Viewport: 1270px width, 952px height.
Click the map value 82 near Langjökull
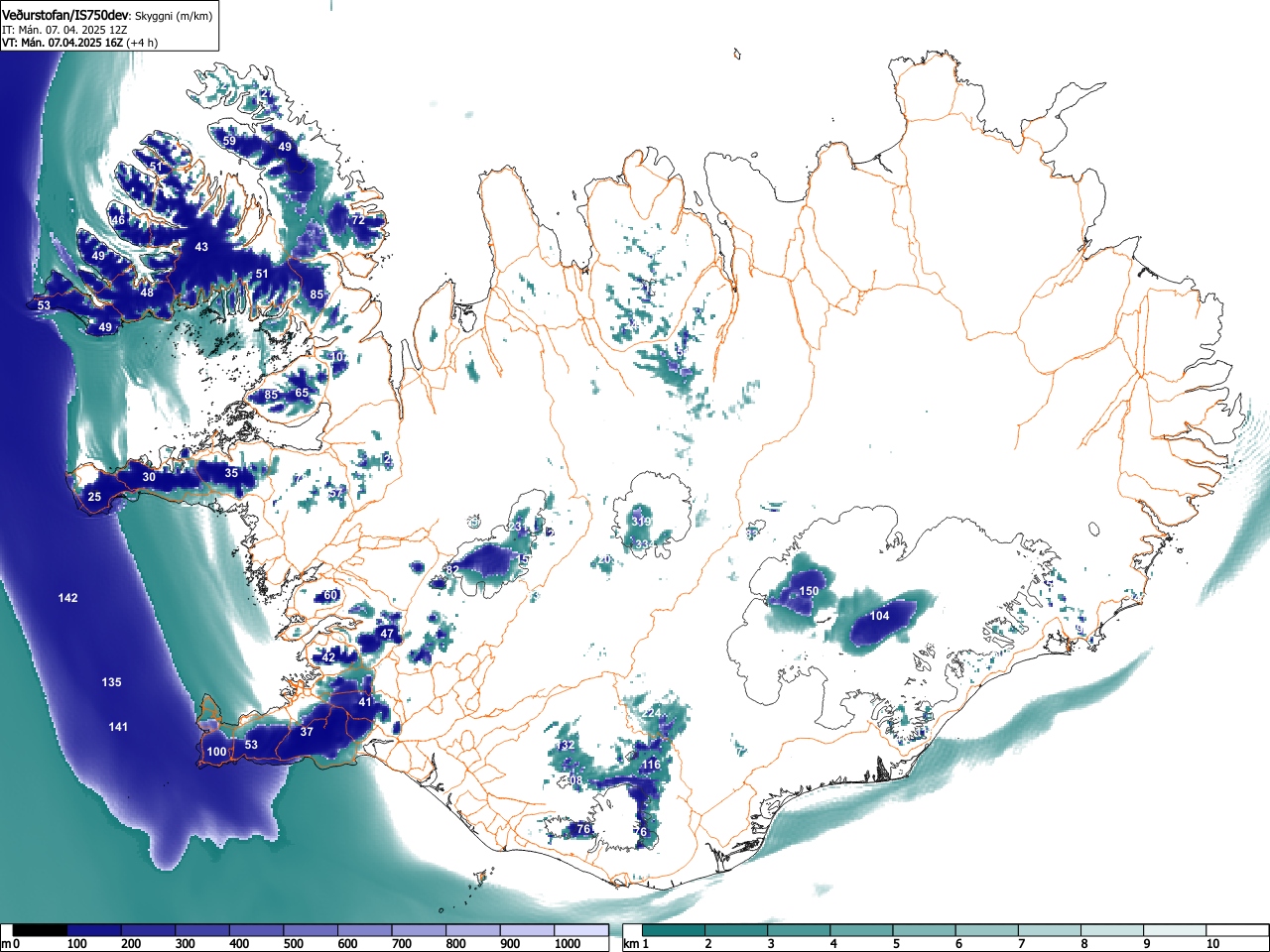[451, 569]
